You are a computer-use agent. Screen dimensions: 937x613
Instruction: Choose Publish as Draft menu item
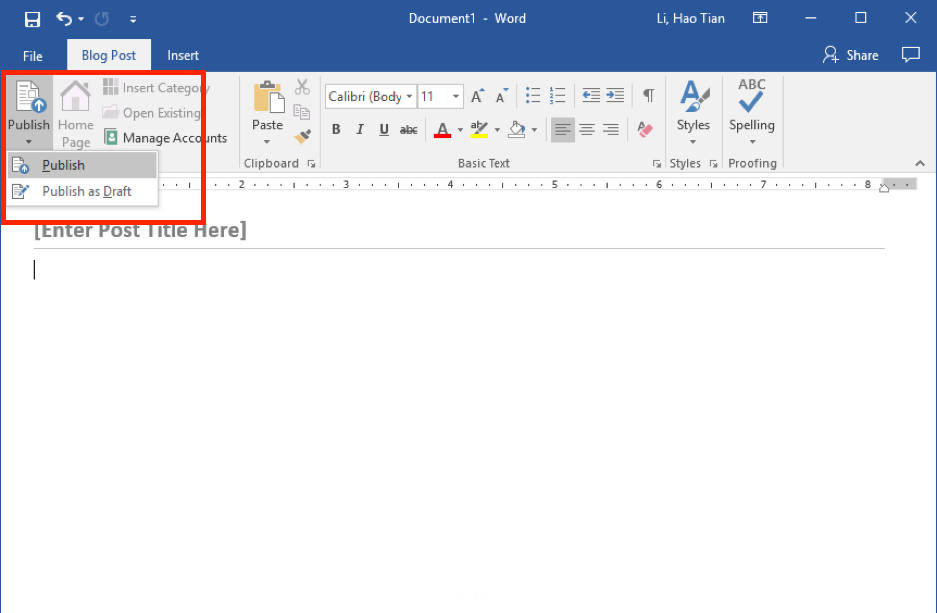click(x=82, y=191)
